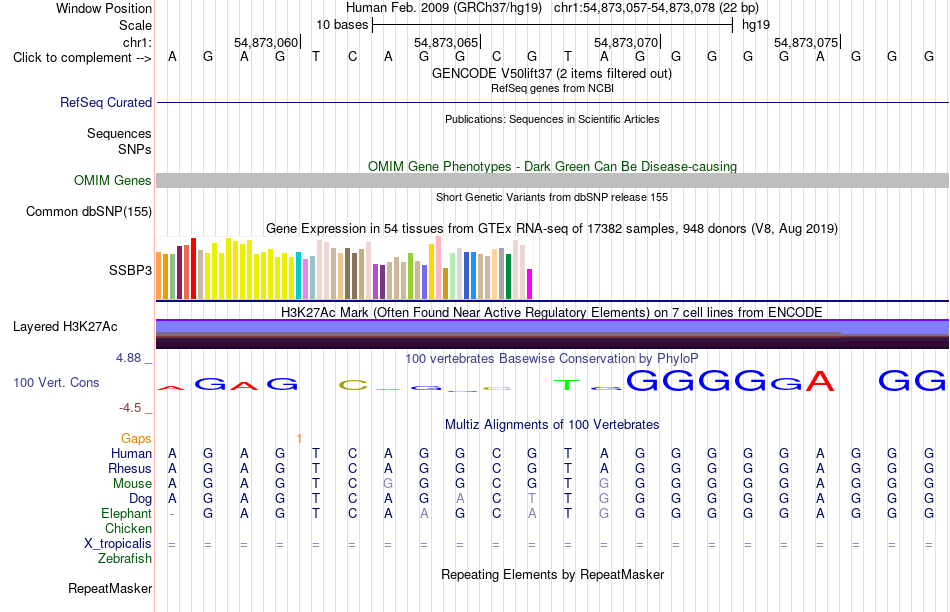Click the Rhesus alignment row label
This screenshot has width=950, height=612.
130,468
